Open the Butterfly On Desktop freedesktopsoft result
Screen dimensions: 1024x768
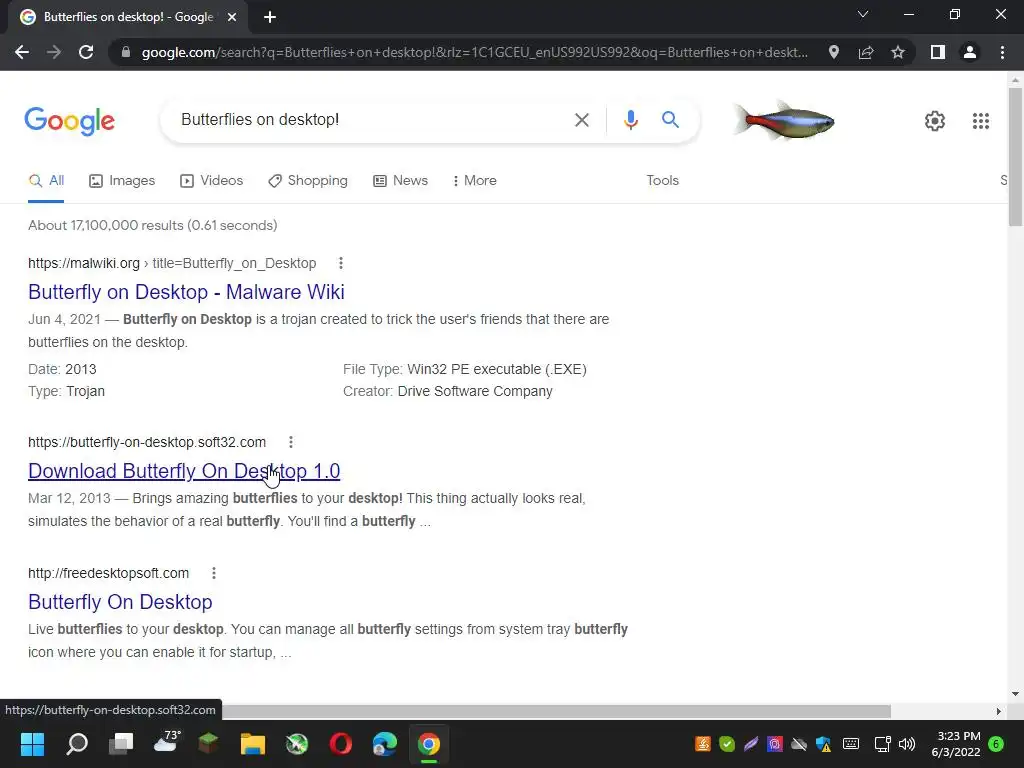pos(120,602)
